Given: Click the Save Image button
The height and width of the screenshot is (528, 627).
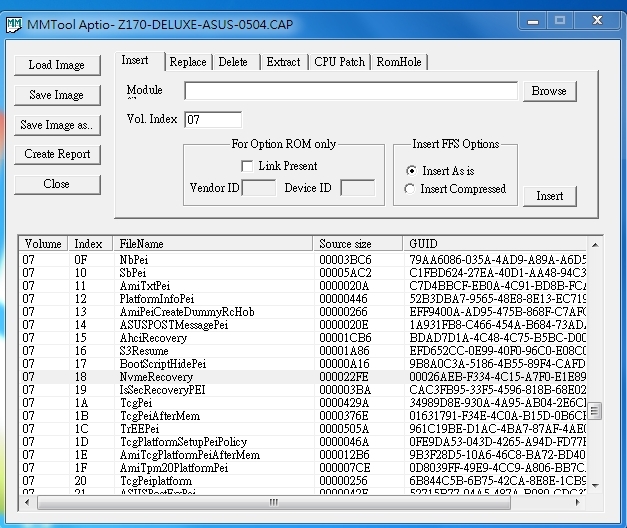Looking at the screenshot, I should [x=57, y=95].
